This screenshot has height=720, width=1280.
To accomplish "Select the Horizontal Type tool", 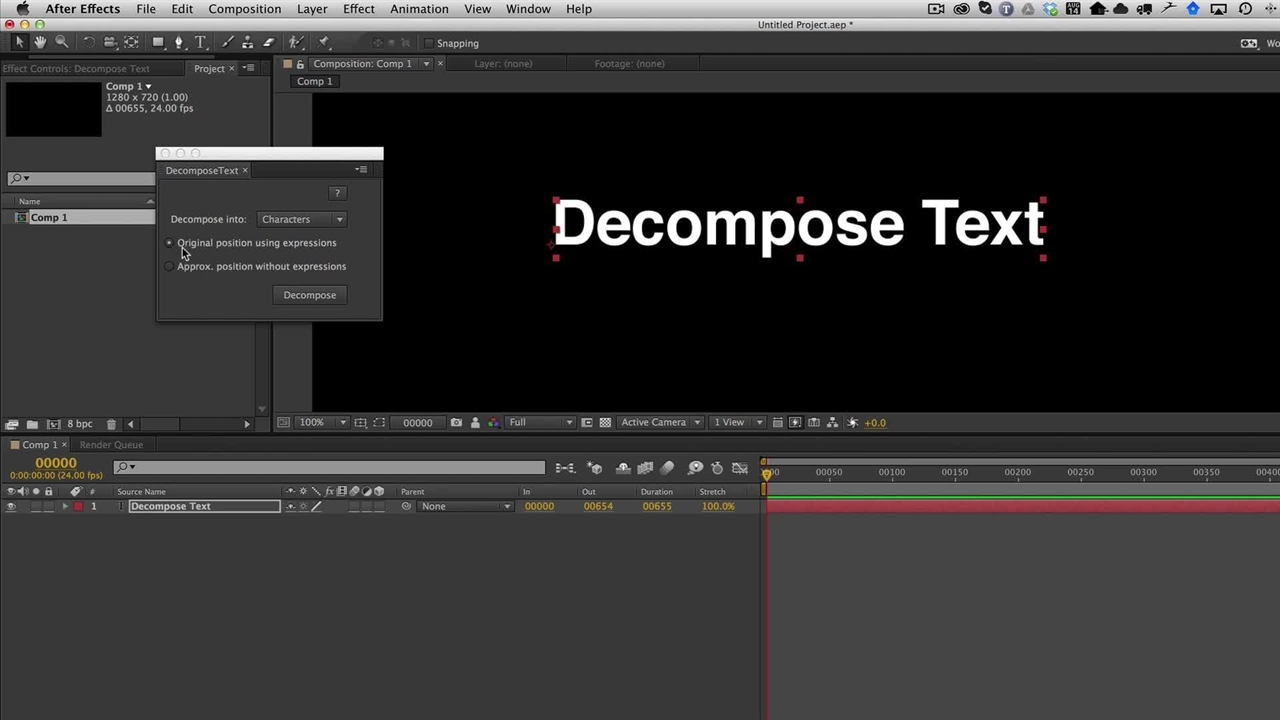I will coord(200,42).
